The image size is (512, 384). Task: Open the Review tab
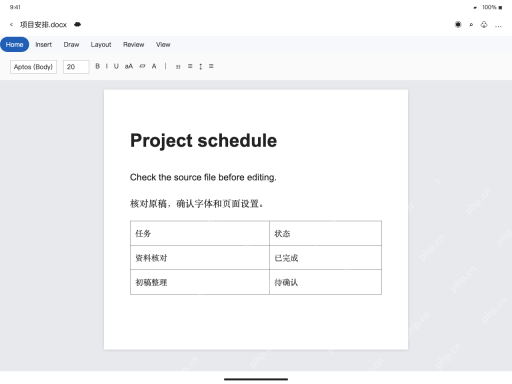coord(134,44)
